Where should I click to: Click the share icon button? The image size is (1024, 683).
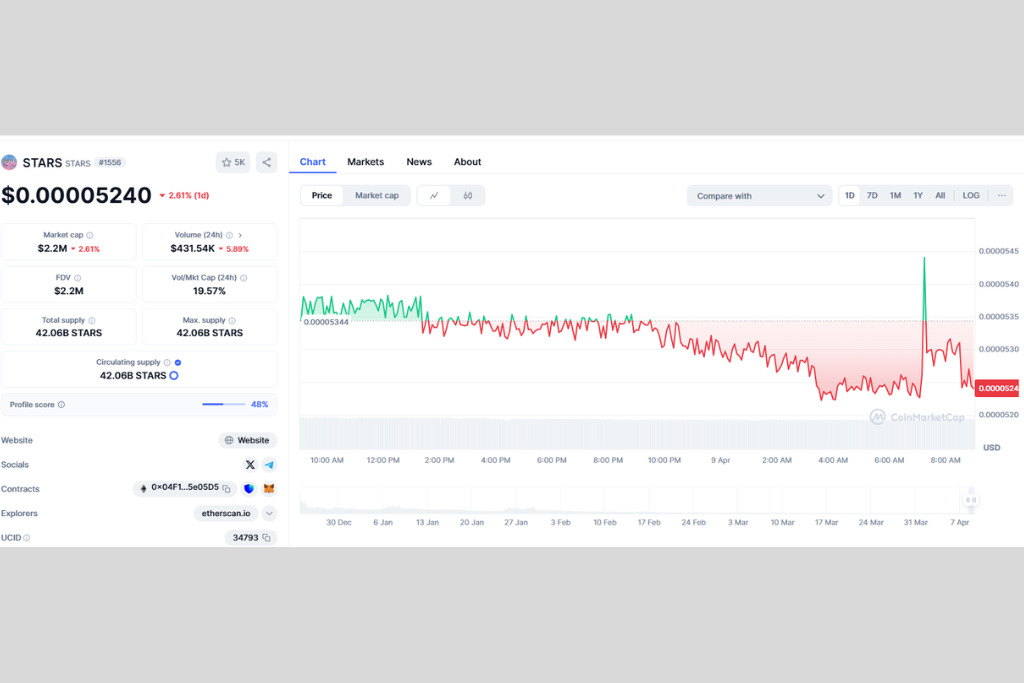[266, 163]
